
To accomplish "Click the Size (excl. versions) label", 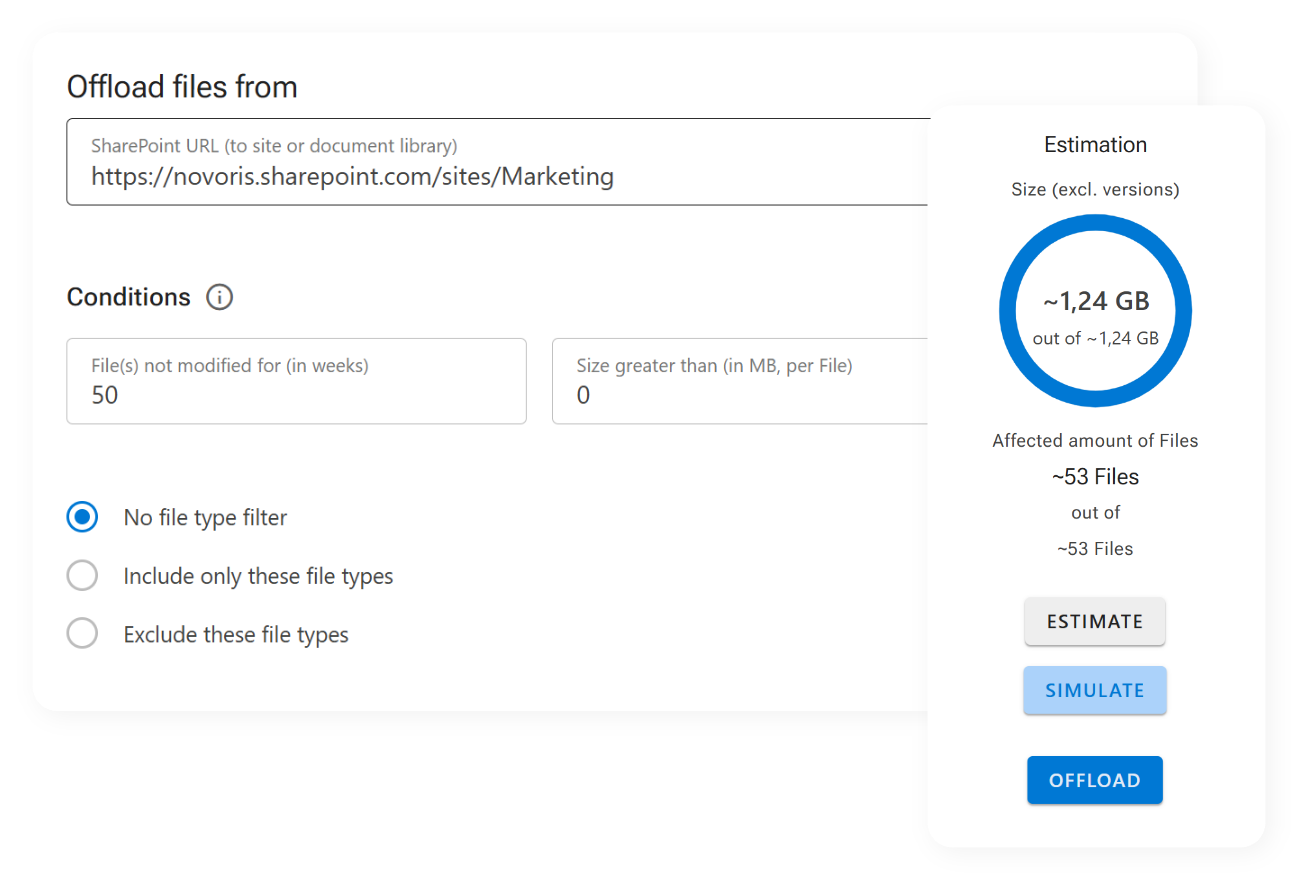I will click(1094, 188).
